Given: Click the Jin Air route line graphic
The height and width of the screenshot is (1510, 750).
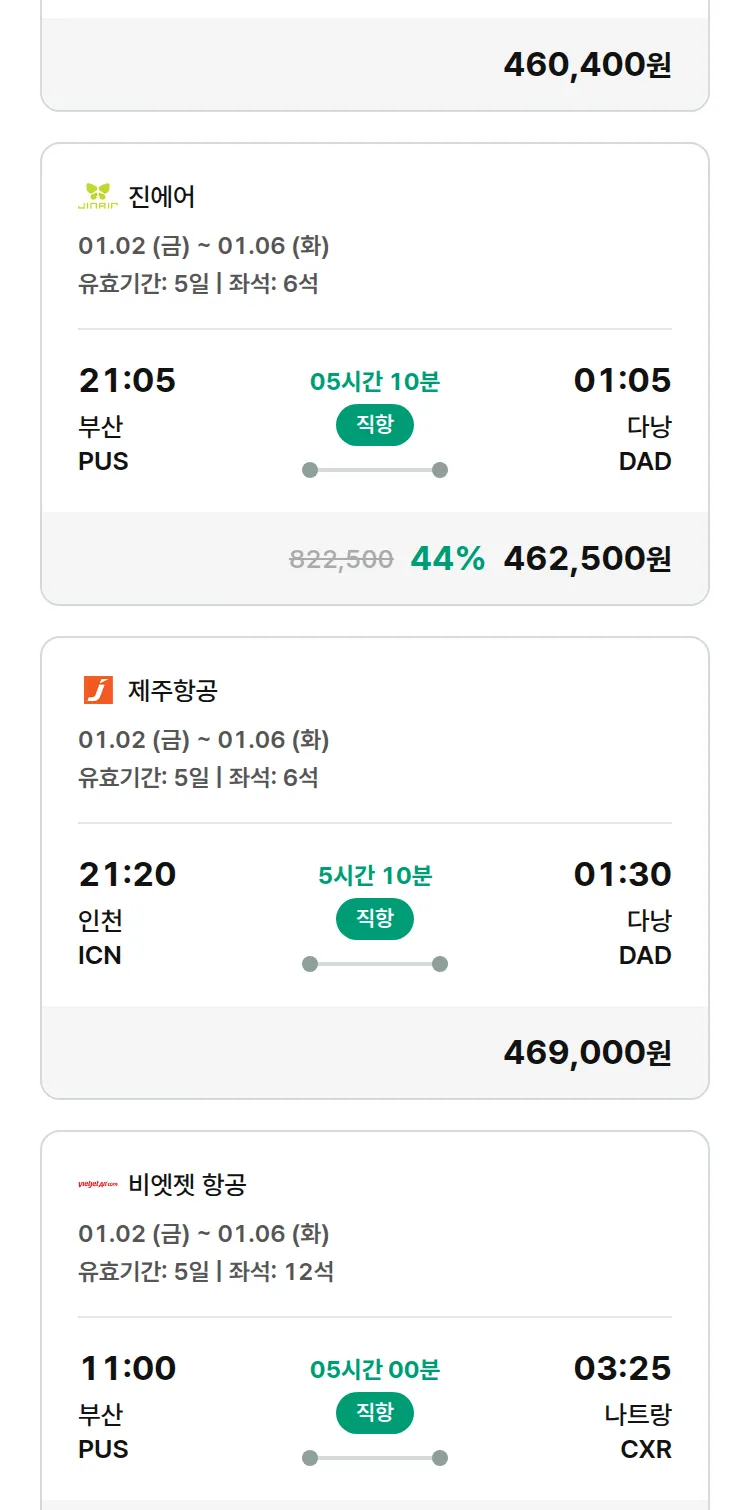Looking at the screenshot, I should 375,470.
